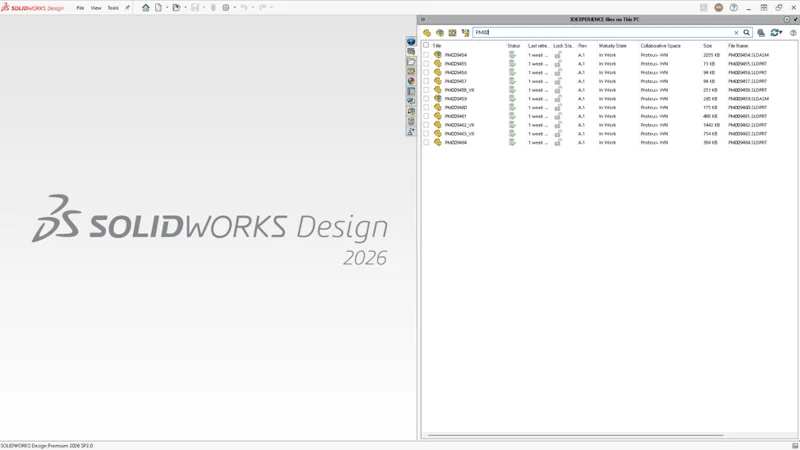The width and height of the screenshot is (800, 450).
Task: Expand the Open file dropdown arrow
Action: coord(185,8)
